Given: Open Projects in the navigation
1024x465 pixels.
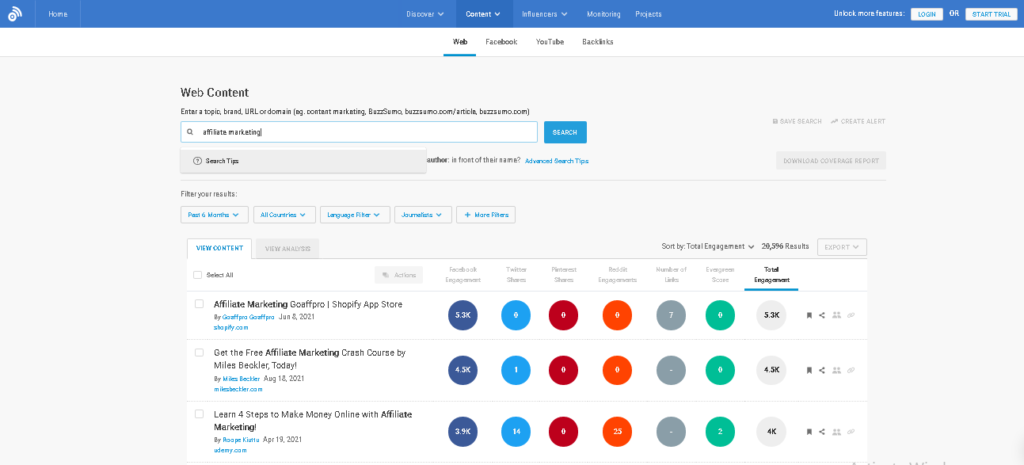Looking at the screenshot, I should (648, 14).
